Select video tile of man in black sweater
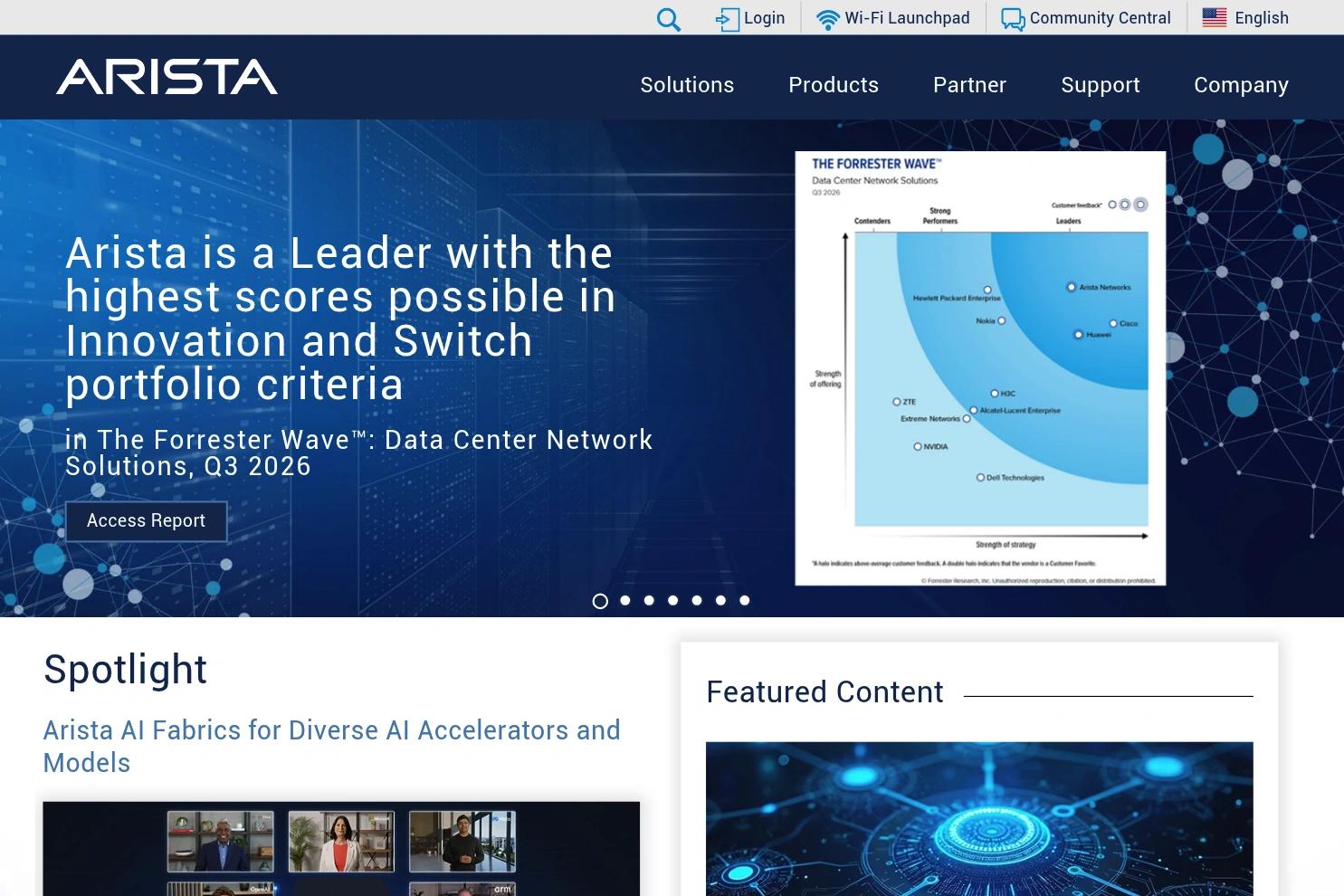This screenshot has height=896, width=1344. click(x=462, y=842)
